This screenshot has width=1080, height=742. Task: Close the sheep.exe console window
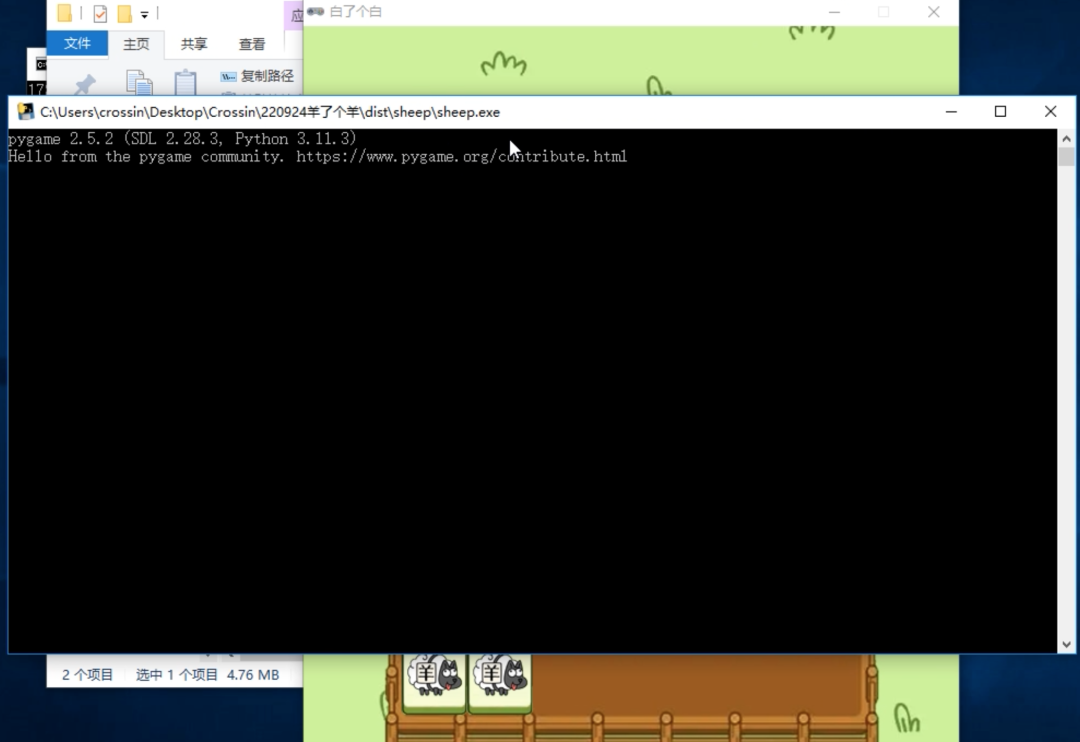[x=1050, y=112]
